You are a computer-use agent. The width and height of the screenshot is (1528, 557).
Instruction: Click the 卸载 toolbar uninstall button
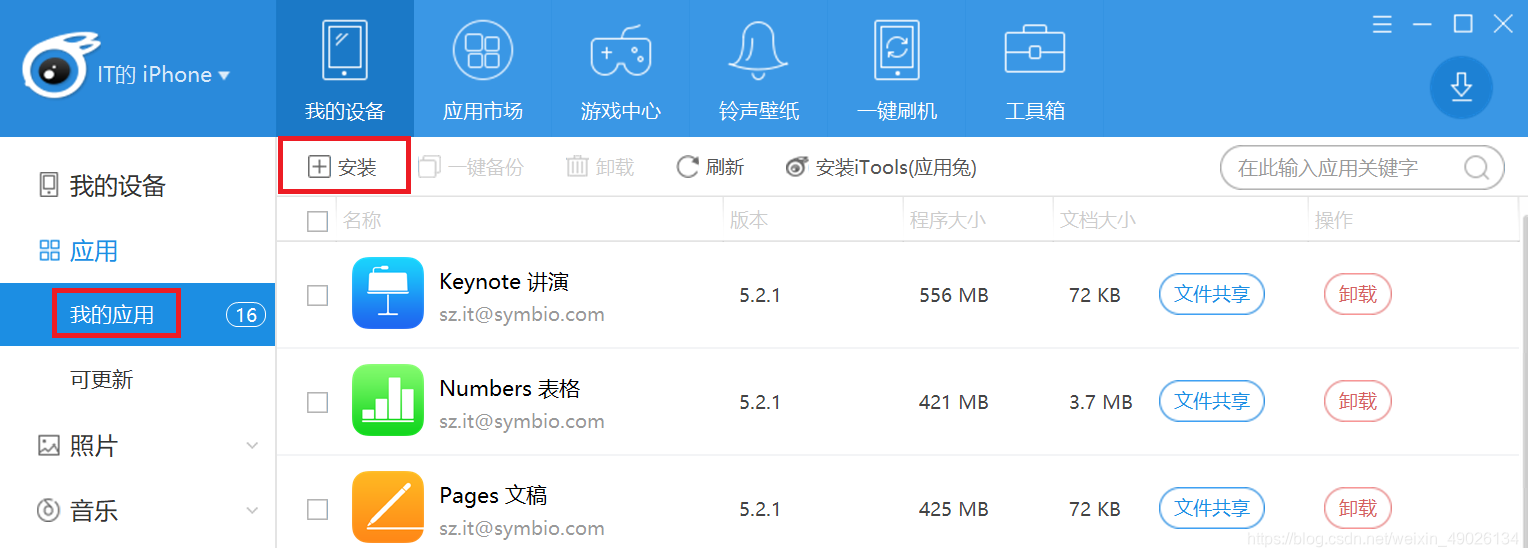point(601,167)
